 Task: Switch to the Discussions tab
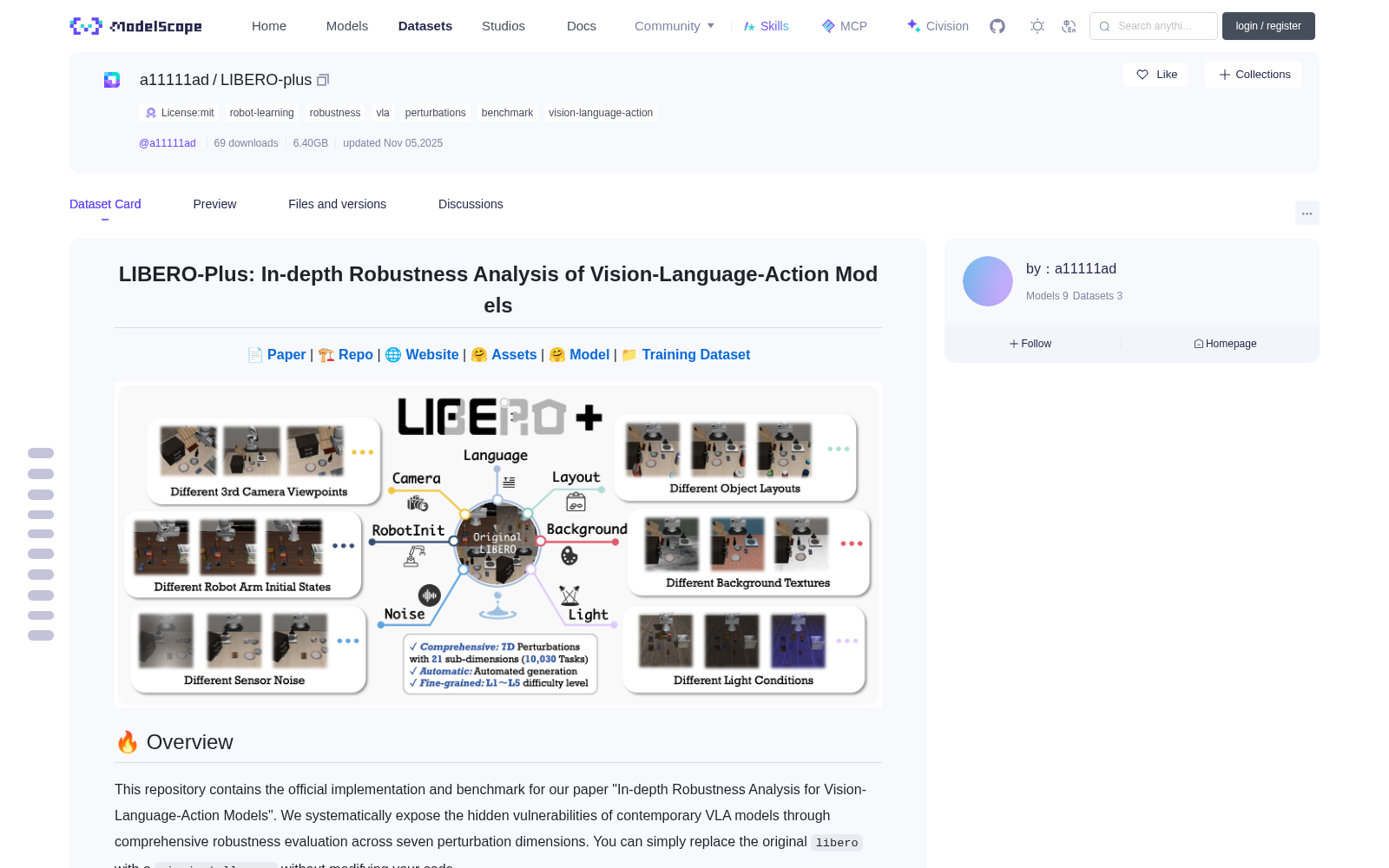tap(471, 204)
